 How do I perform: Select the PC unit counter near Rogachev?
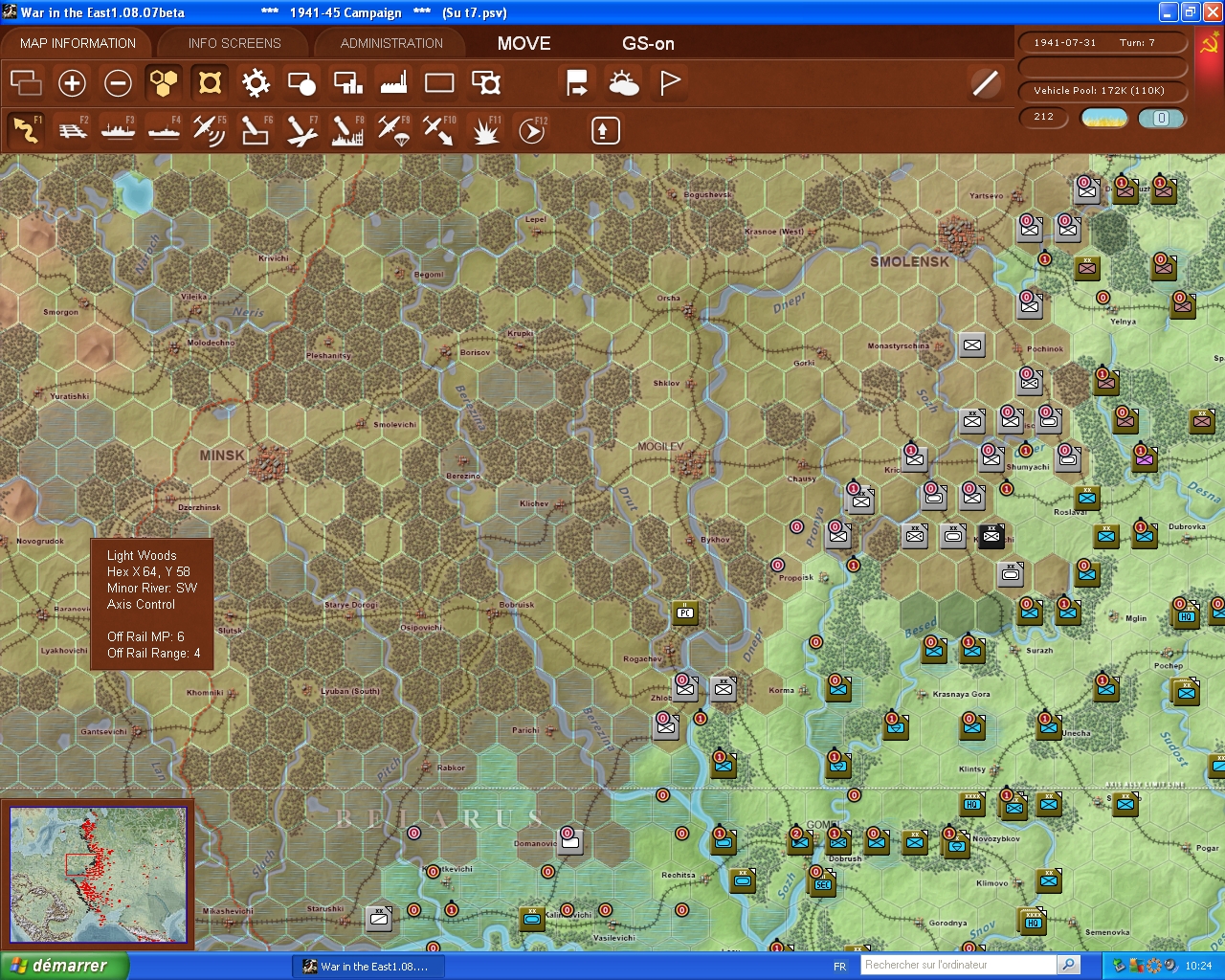tap(685, 612)
